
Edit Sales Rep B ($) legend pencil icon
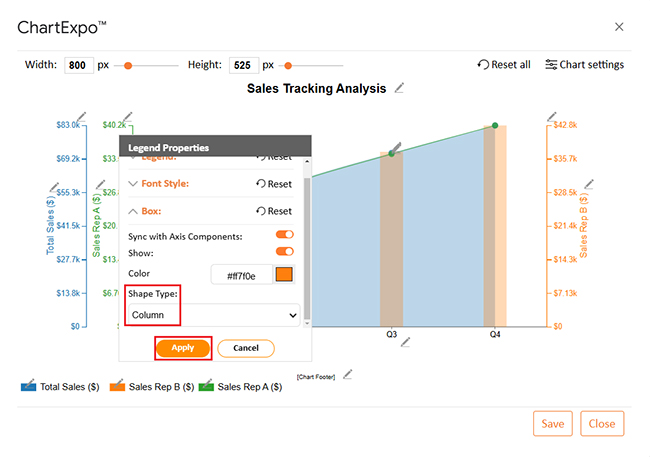118,382
